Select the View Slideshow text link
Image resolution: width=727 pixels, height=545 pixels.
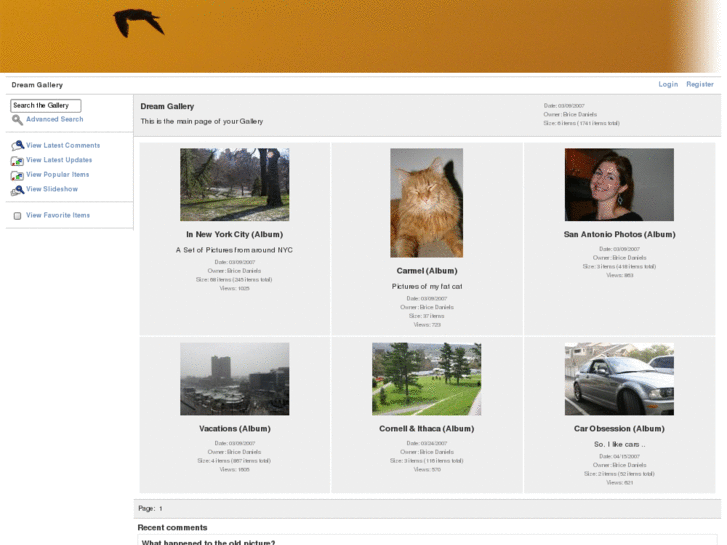coord(52,189)
